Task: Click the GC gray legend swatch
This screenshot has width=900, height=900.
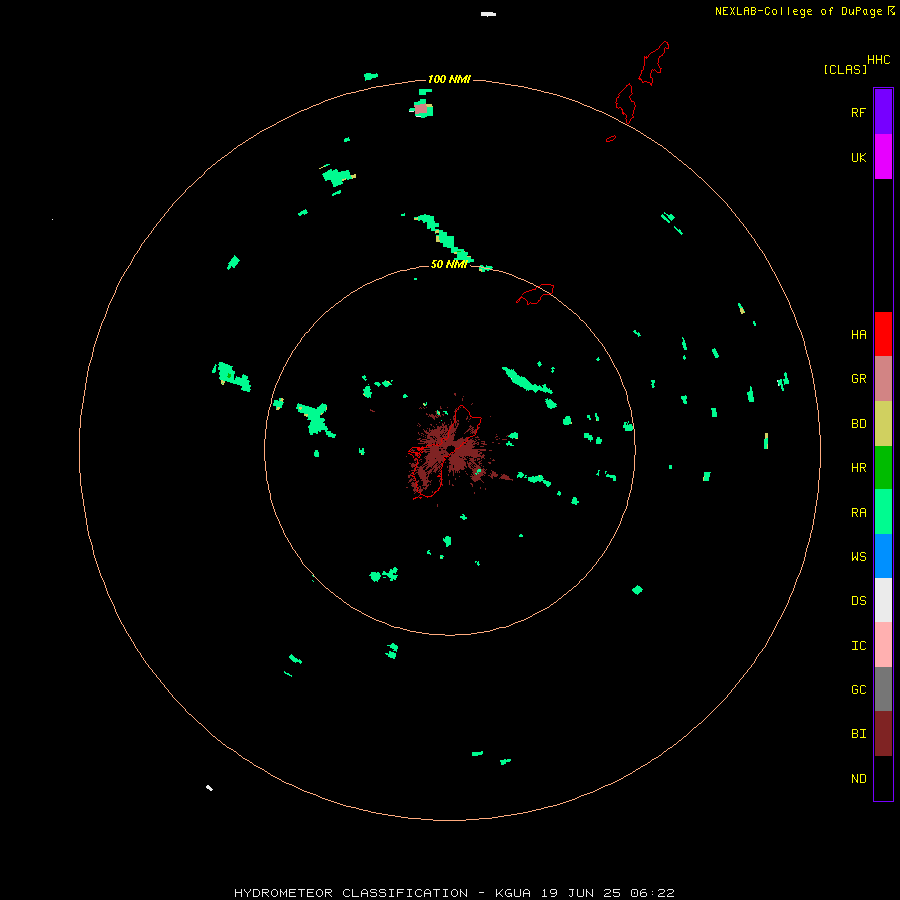Action: point(883,689)
